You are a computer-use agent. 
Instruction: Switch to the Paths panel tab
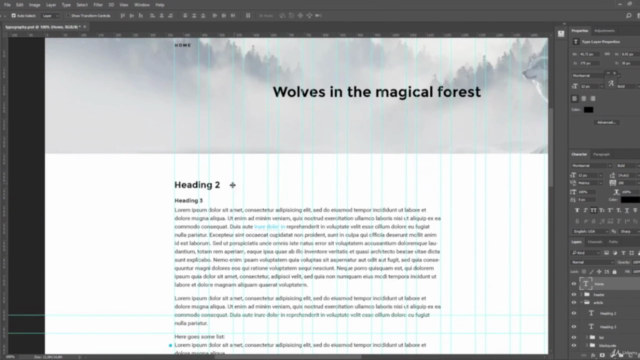(x=613, y=242)
